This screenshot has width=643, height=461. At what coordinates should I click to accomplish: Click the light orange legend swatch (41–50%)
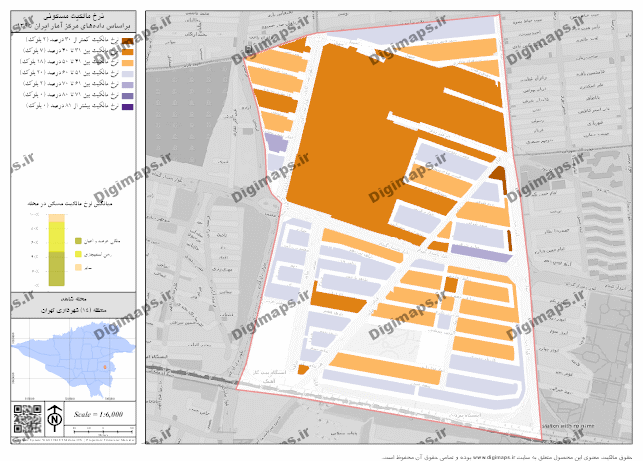coord(129,61)
